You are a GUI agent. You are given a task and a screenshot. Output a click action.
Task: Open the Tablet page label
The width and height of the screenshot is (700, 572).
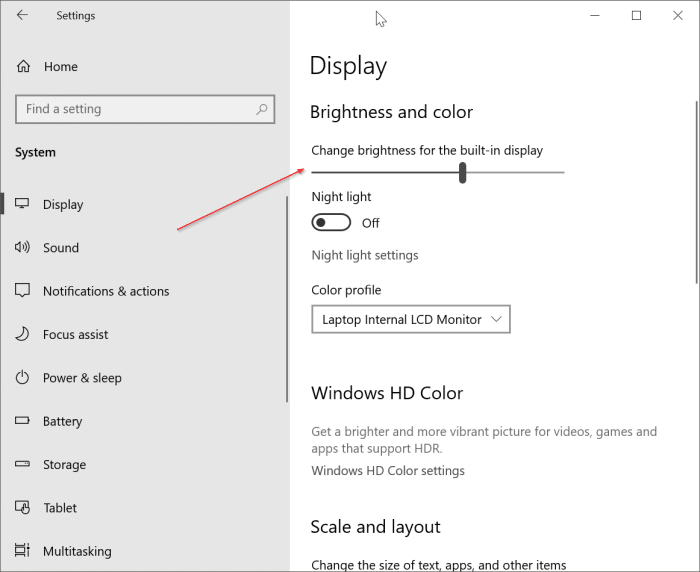pyautogui.click(x=60, y=508)
